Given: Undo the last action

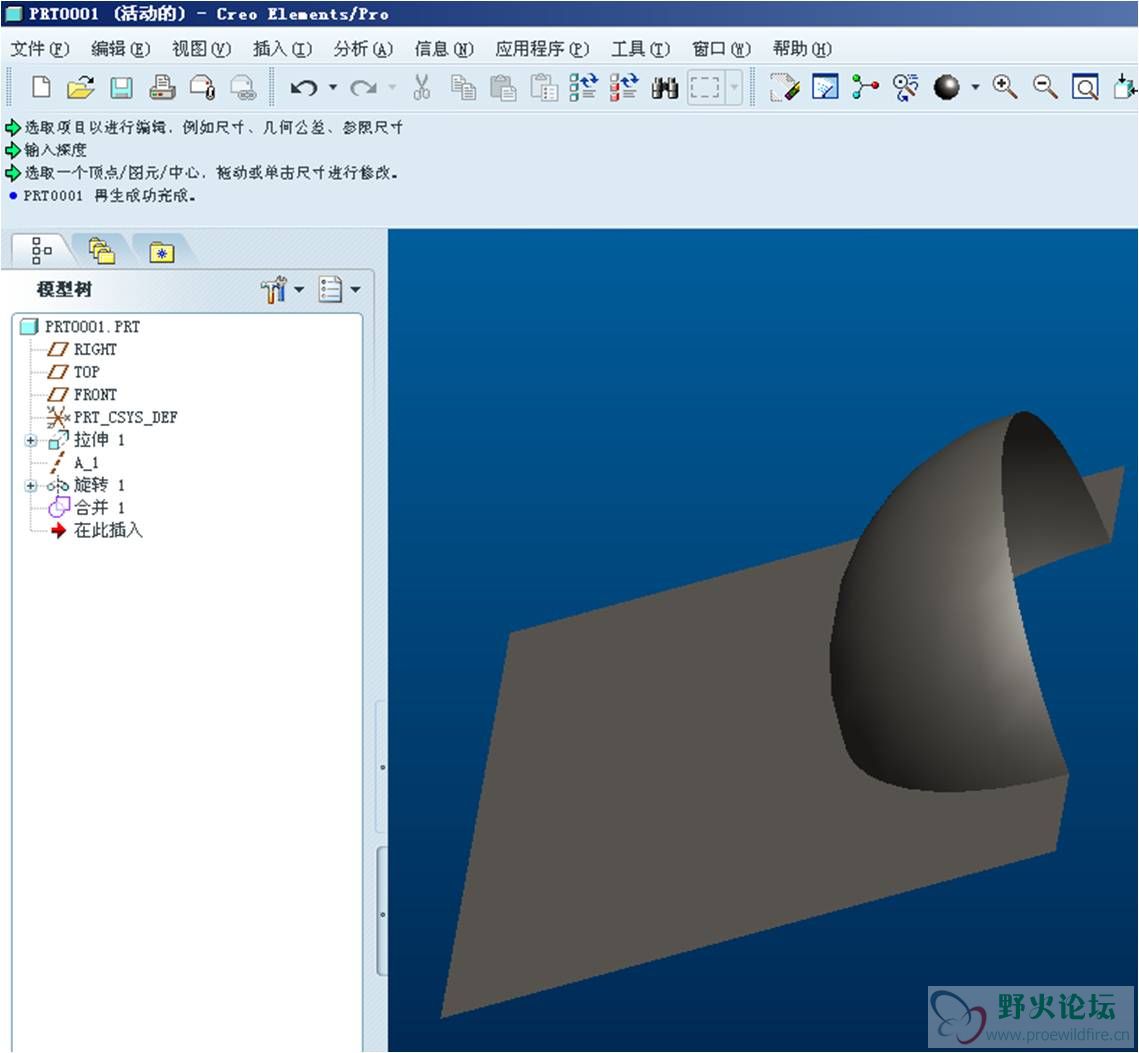Looking at the screenshot, I should pyautogui.click(x=304, y=88).
